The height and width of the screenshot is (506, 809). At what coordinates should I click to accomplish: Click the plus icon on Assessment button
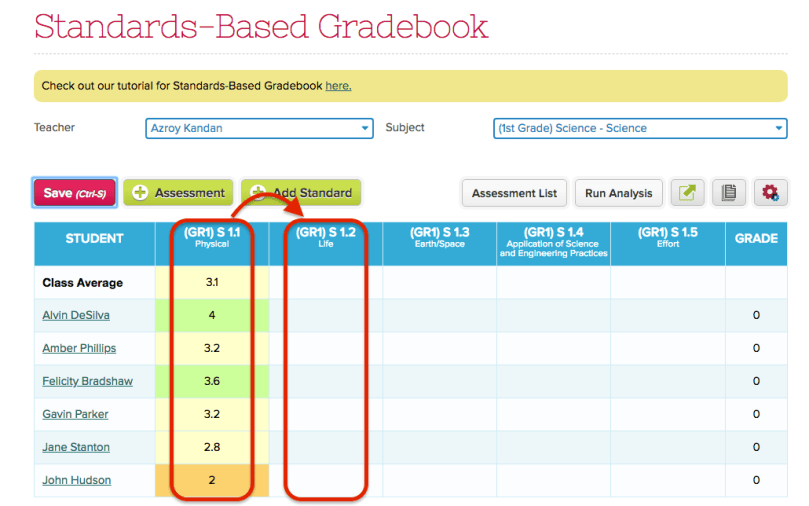[x=140, y=193]
